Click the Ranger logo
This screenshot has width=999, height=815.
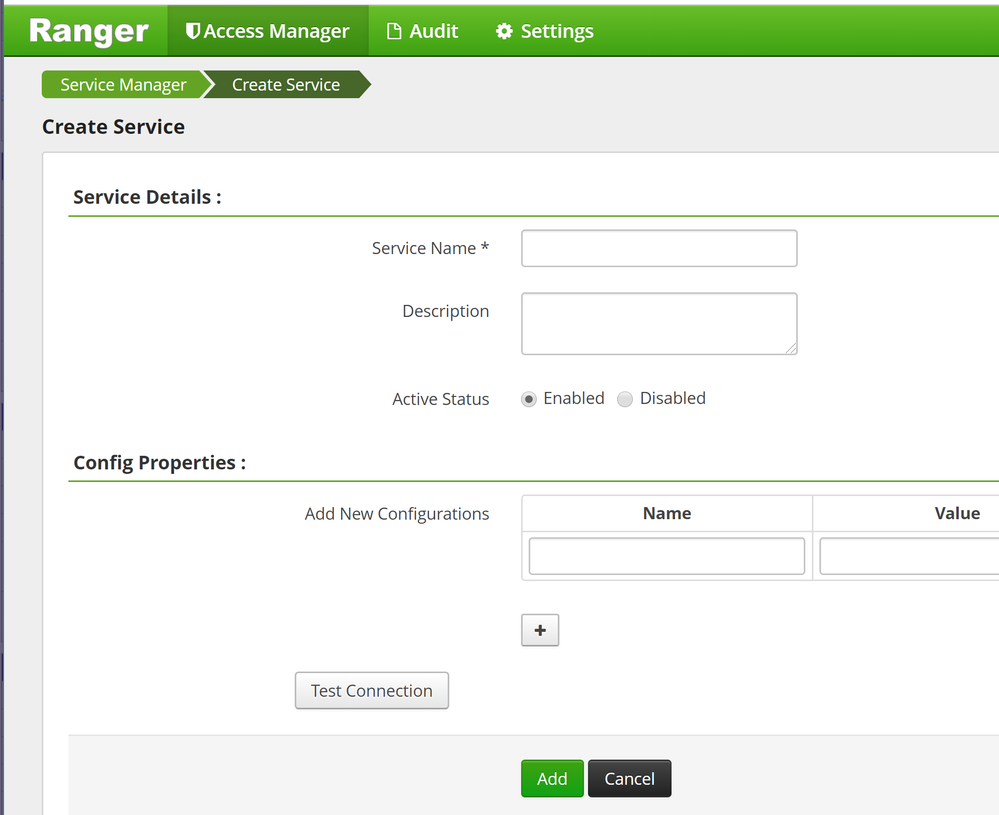point(89,31)
